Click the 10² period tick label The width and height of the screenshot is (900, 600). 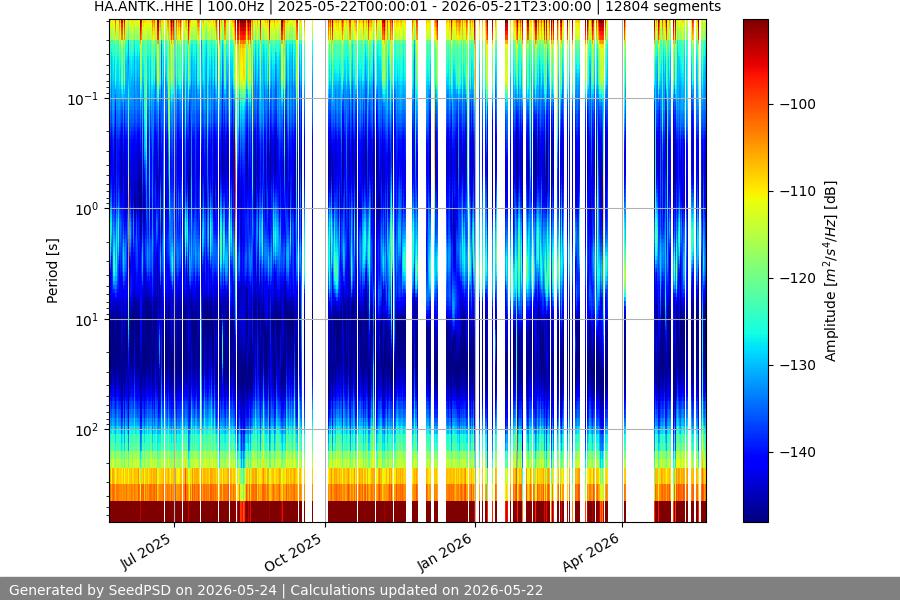[87, 430]
